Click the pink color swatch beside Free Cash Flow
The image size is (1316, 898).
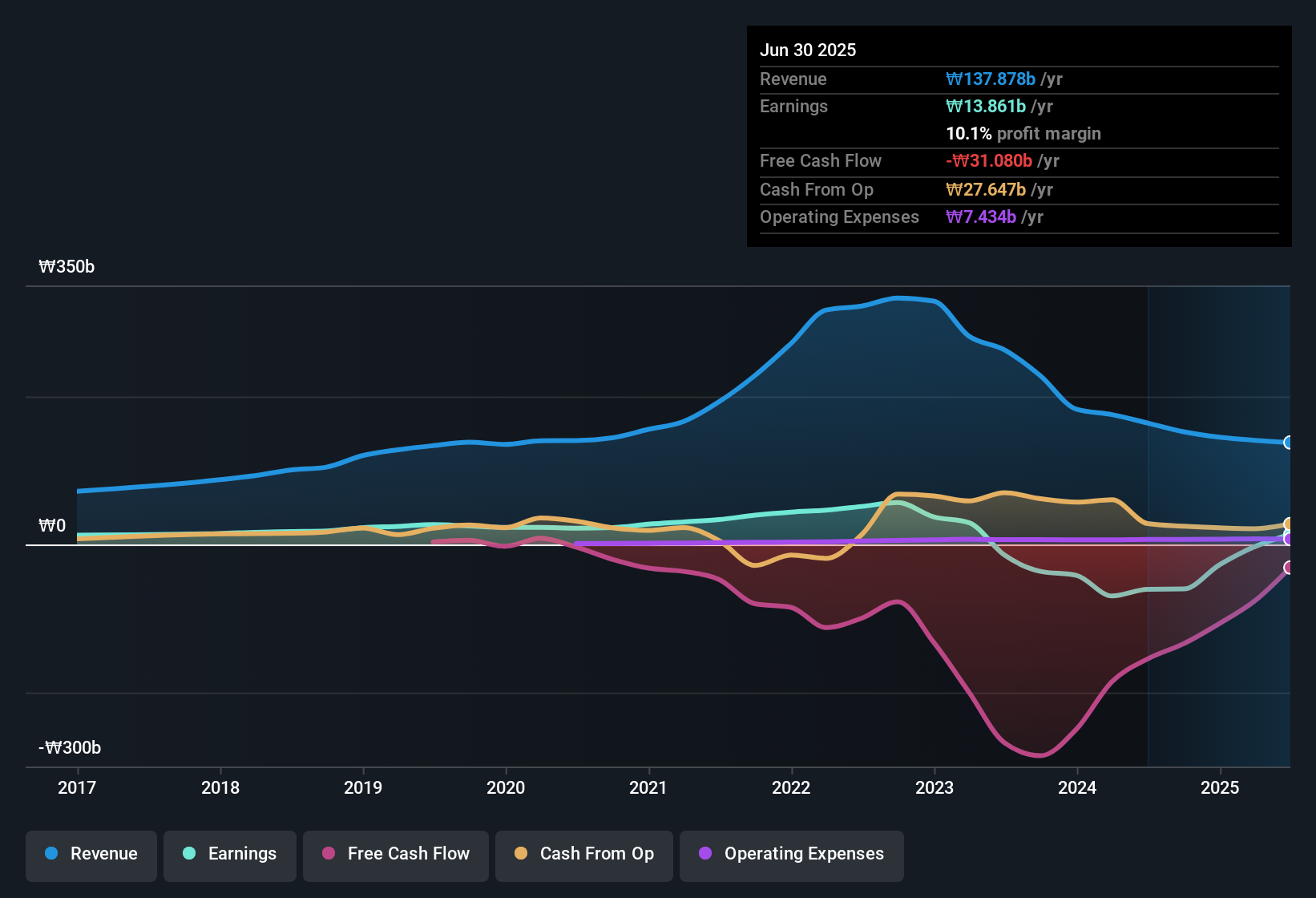pos(327,854)
